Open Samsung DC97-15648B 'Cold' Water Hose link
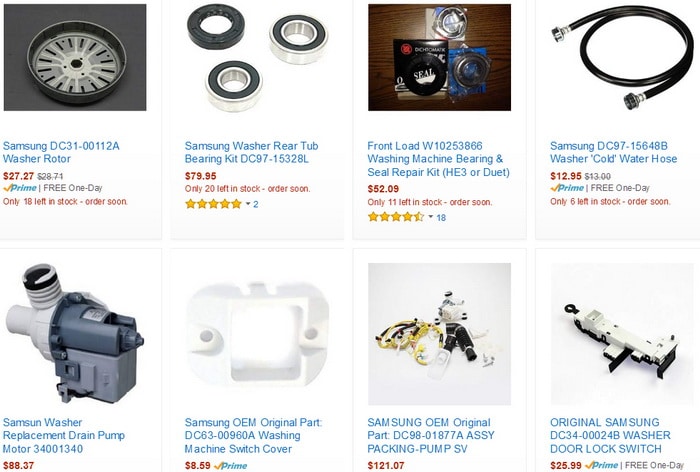The width and height of the screenshot is (700, 472). (x=613, y=152)
